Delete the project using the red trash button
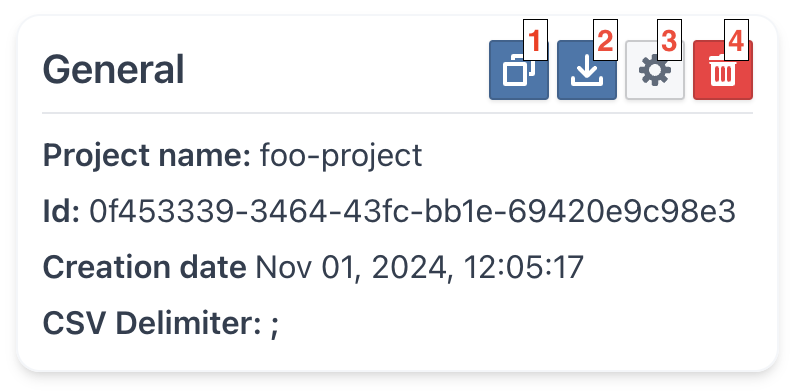The image size is (794, 392). (x=723, y=70)
